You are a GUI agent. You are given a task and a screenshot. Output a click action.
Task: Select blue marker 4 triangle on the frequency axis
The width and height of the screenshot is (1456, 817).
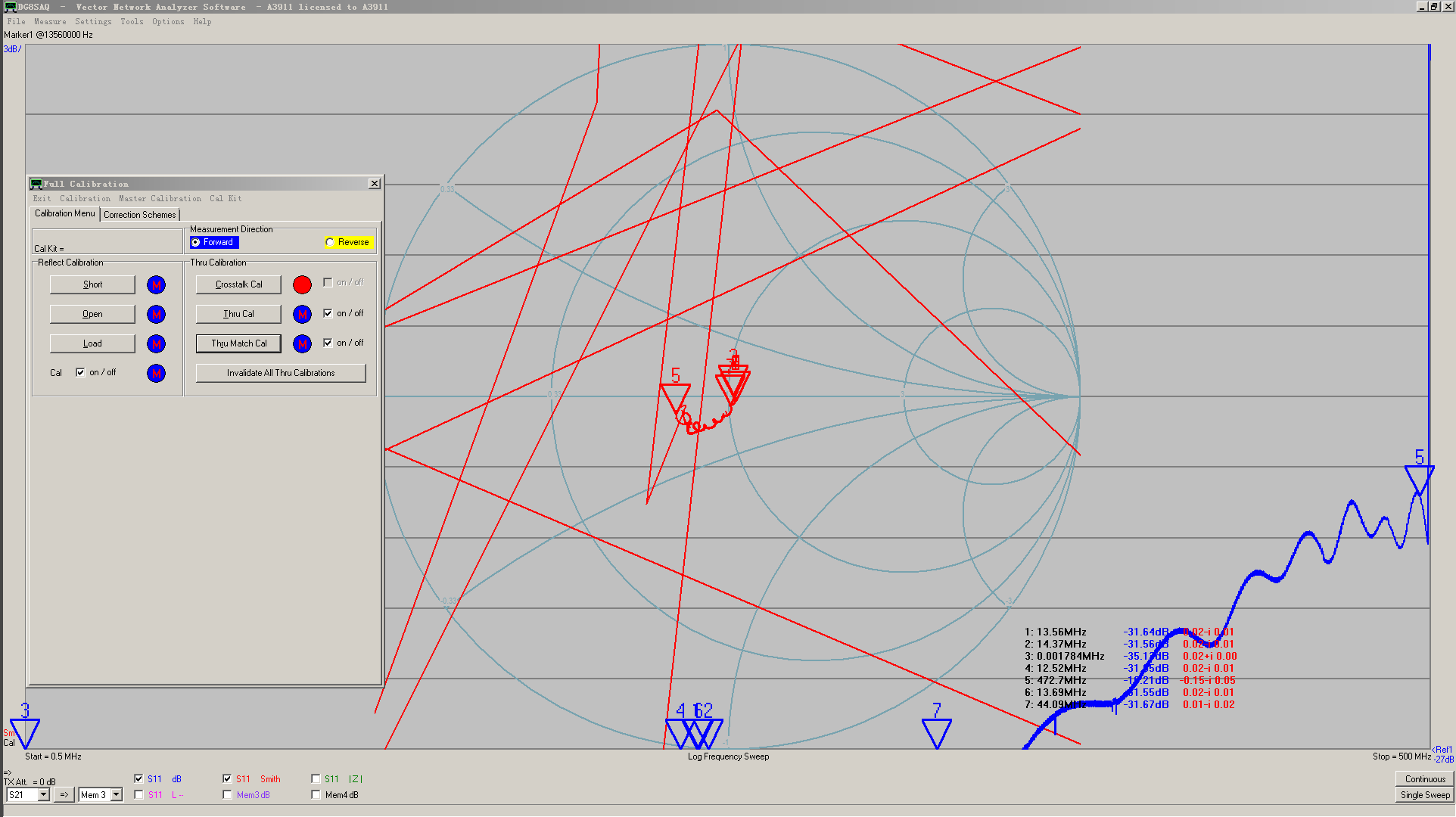pyautogui.click(x=679, y=734)
